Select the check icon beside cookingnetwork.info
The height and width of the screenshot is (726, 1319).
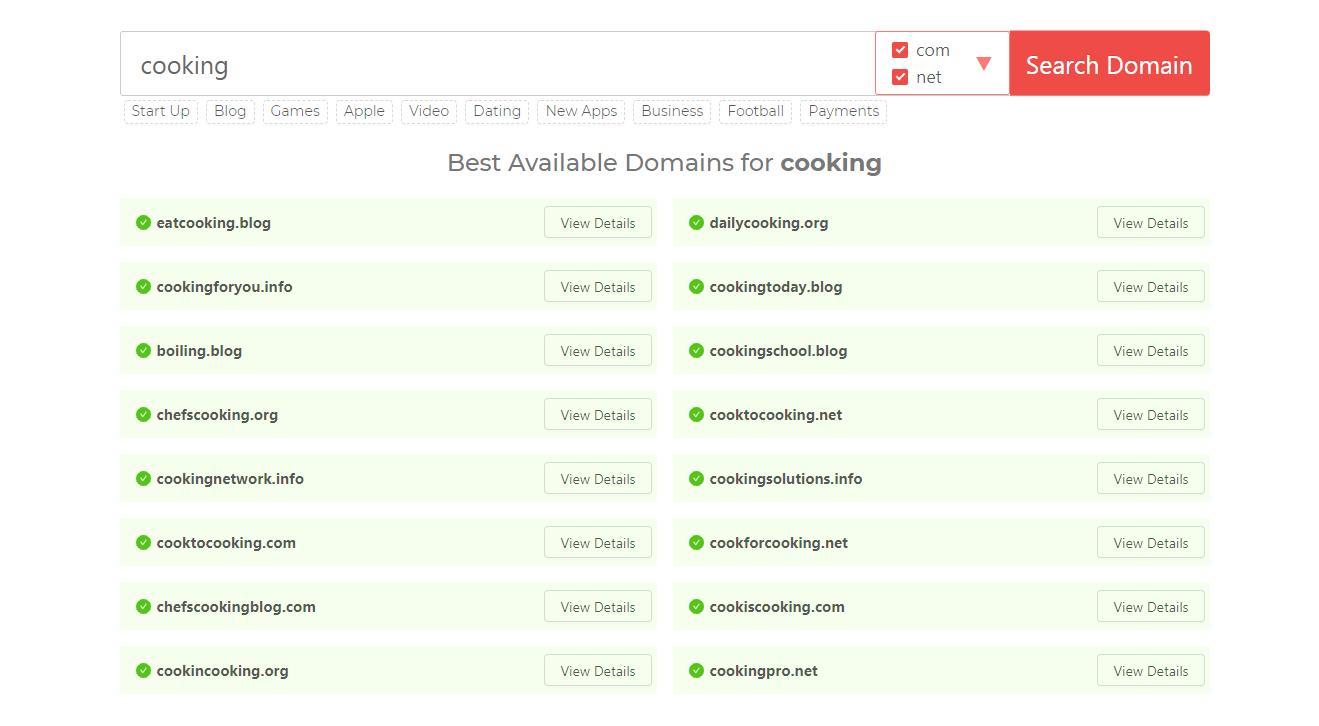pos(143,478)
